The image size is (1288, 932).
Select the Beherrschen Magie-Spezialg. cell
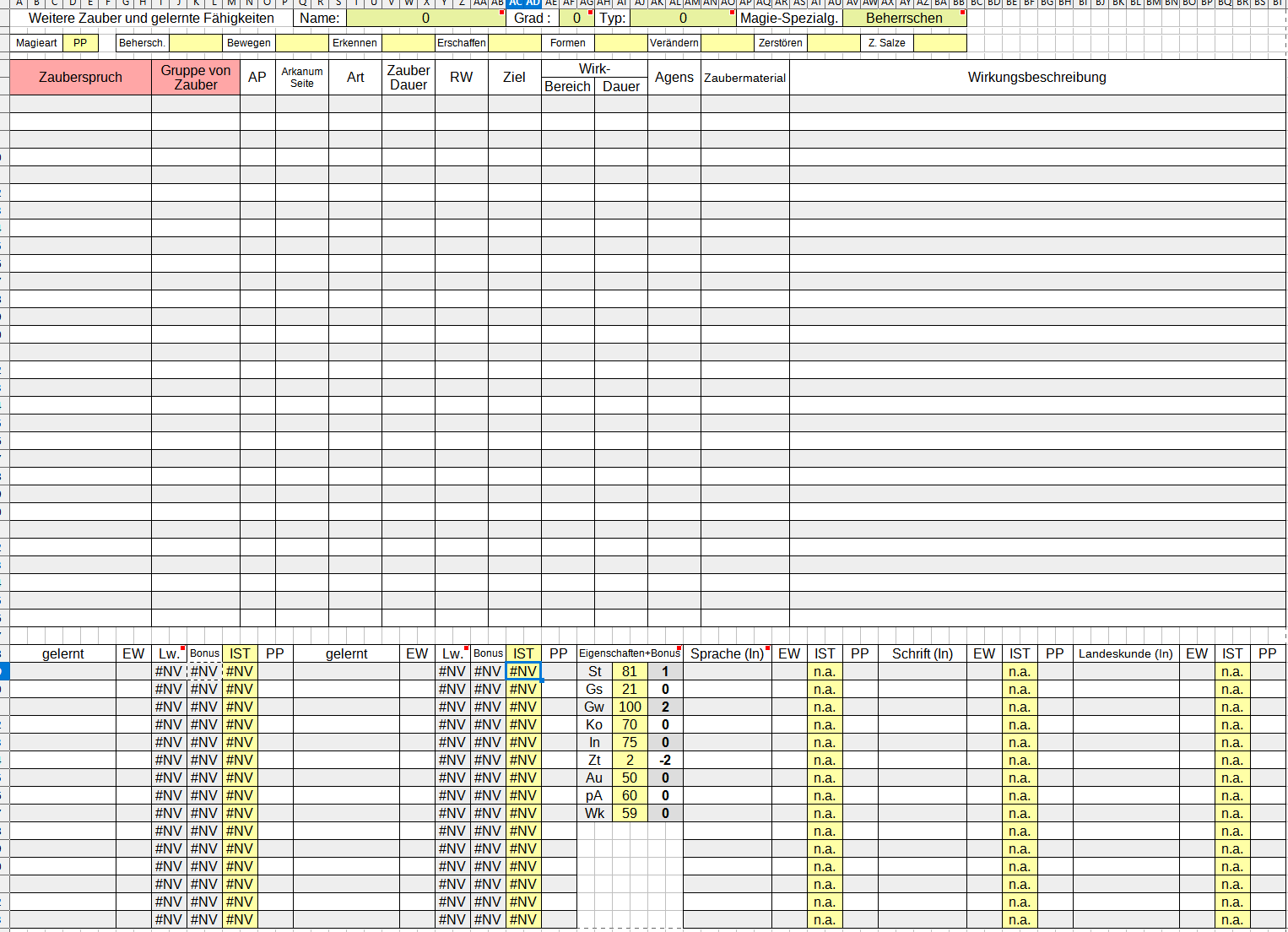coord(904,18)
